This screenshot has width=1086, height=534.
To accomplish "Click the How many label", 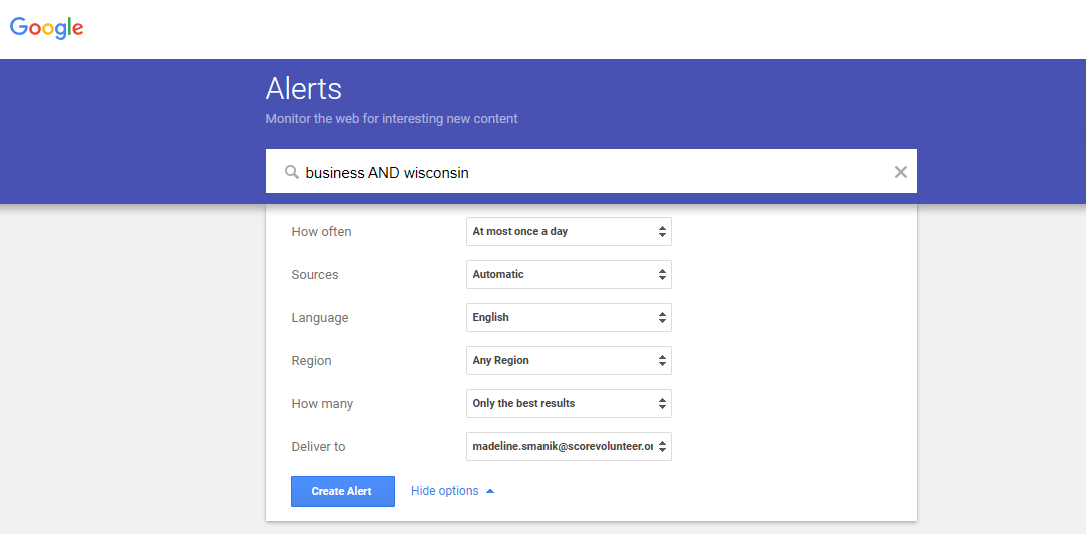I will (322, 404).
